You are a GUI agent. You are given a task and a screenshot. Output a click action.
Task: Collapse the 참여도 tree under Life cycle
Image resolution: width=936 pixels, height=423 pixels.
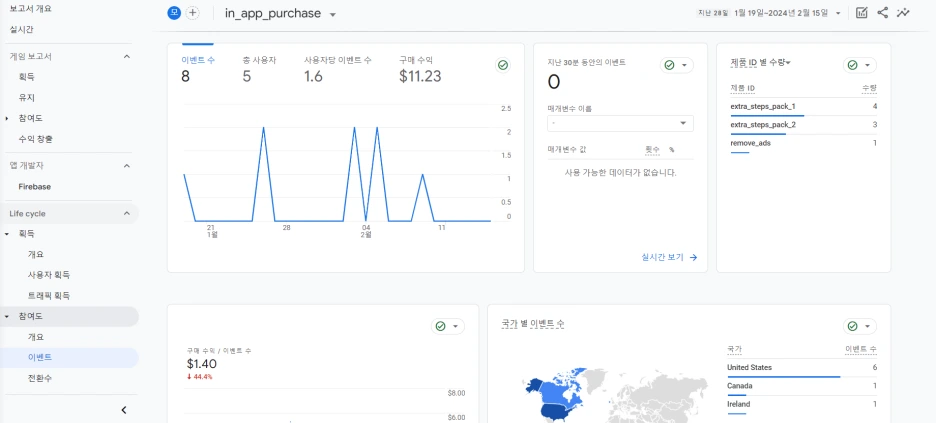click(7, 316)
